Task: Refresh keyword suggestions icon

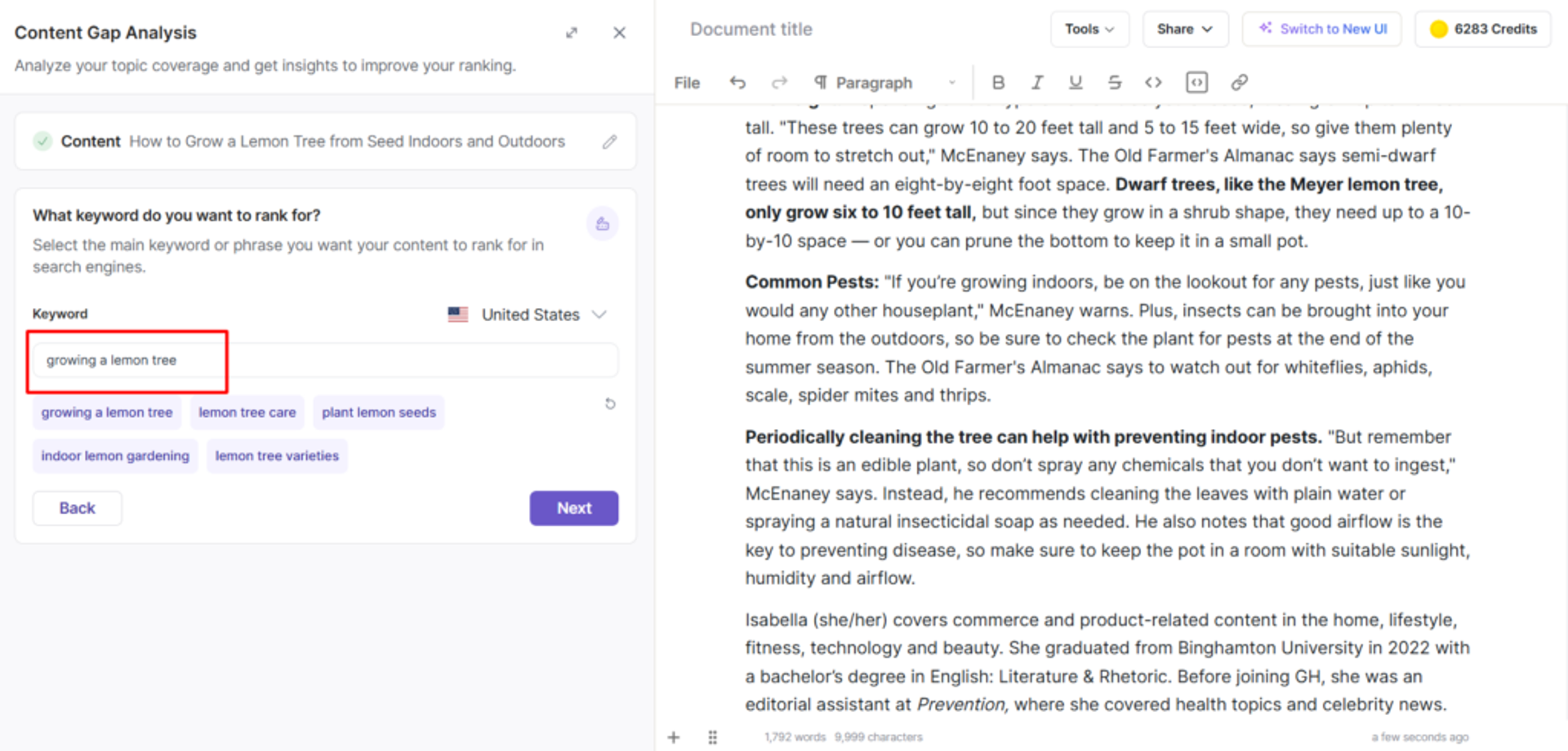Action: (610, 404)
